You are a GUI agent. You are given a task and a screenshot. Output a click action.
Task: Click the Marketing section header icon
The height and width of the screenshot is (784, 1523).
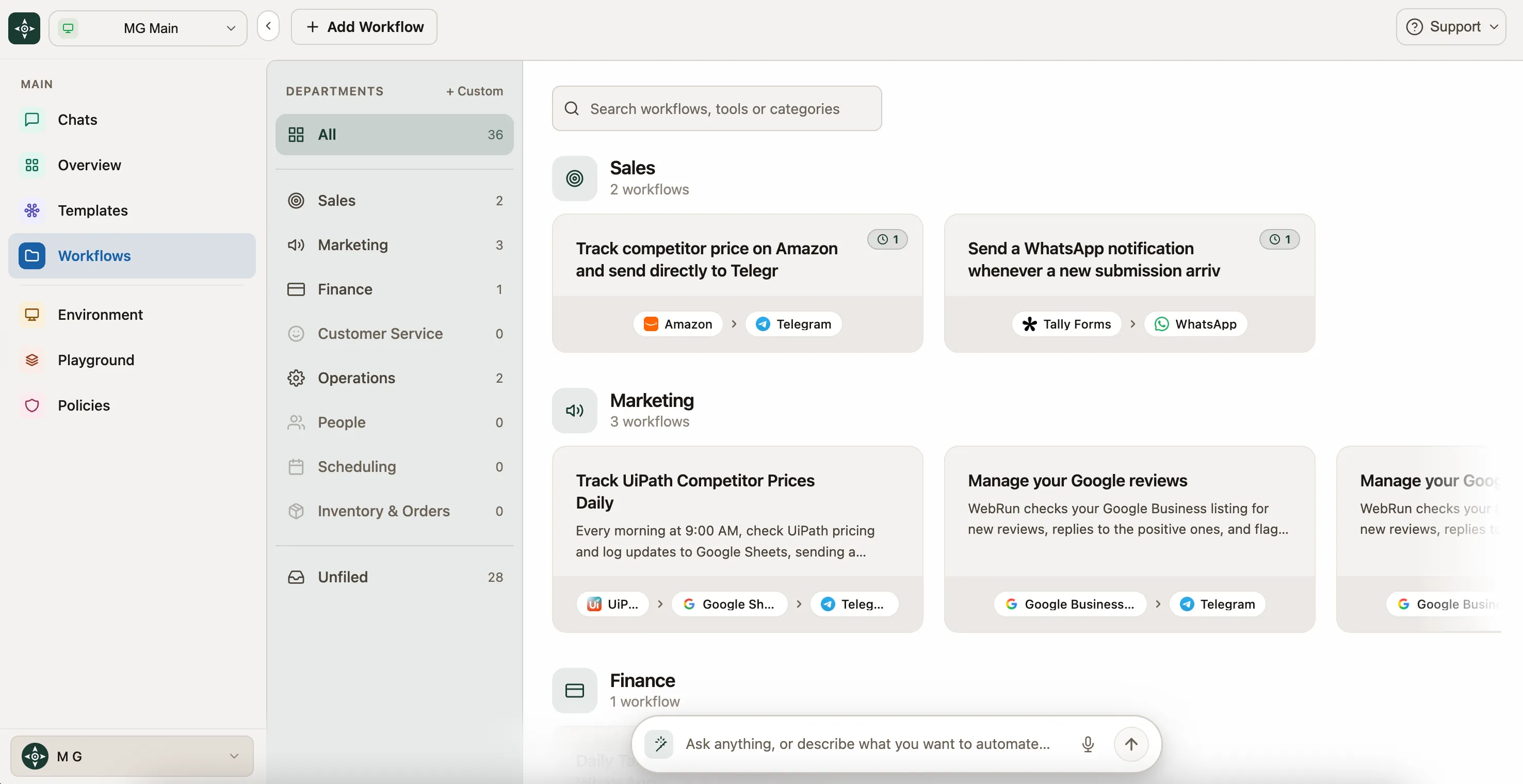(x=575, y=411)
